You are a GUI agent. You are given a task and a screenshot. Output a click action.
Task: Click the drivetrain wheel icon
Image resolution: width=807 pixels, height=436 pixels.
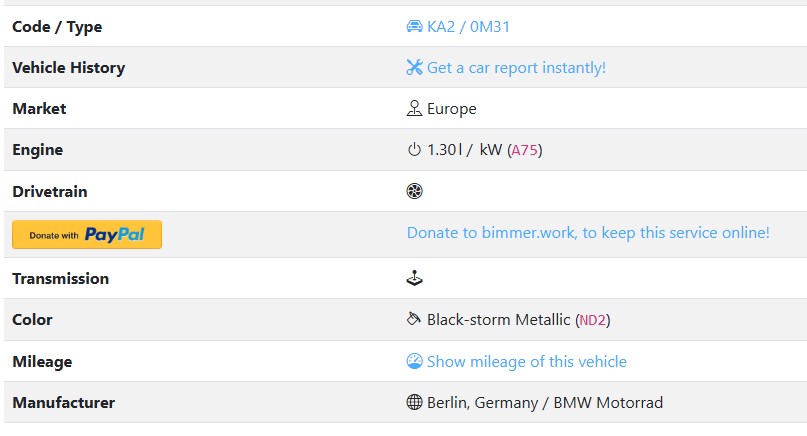click(415, 191)
